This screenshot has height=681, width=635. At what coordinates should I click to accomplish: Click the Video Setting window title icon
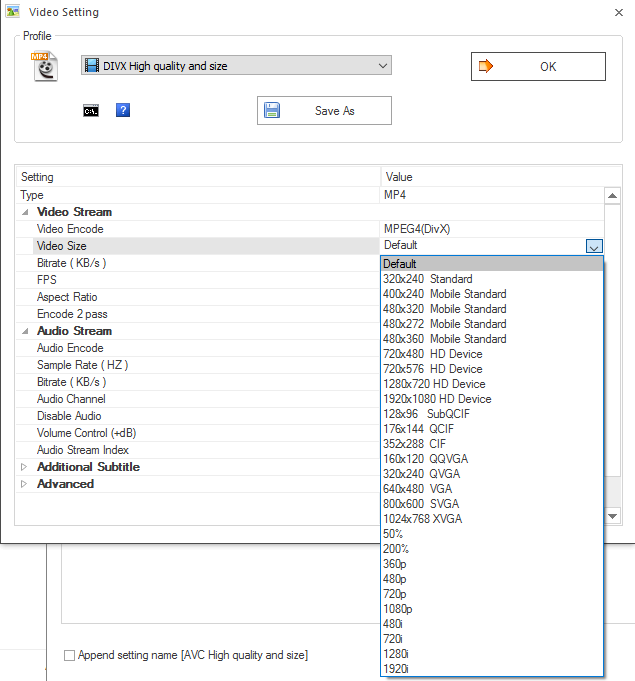pos(13,12)
